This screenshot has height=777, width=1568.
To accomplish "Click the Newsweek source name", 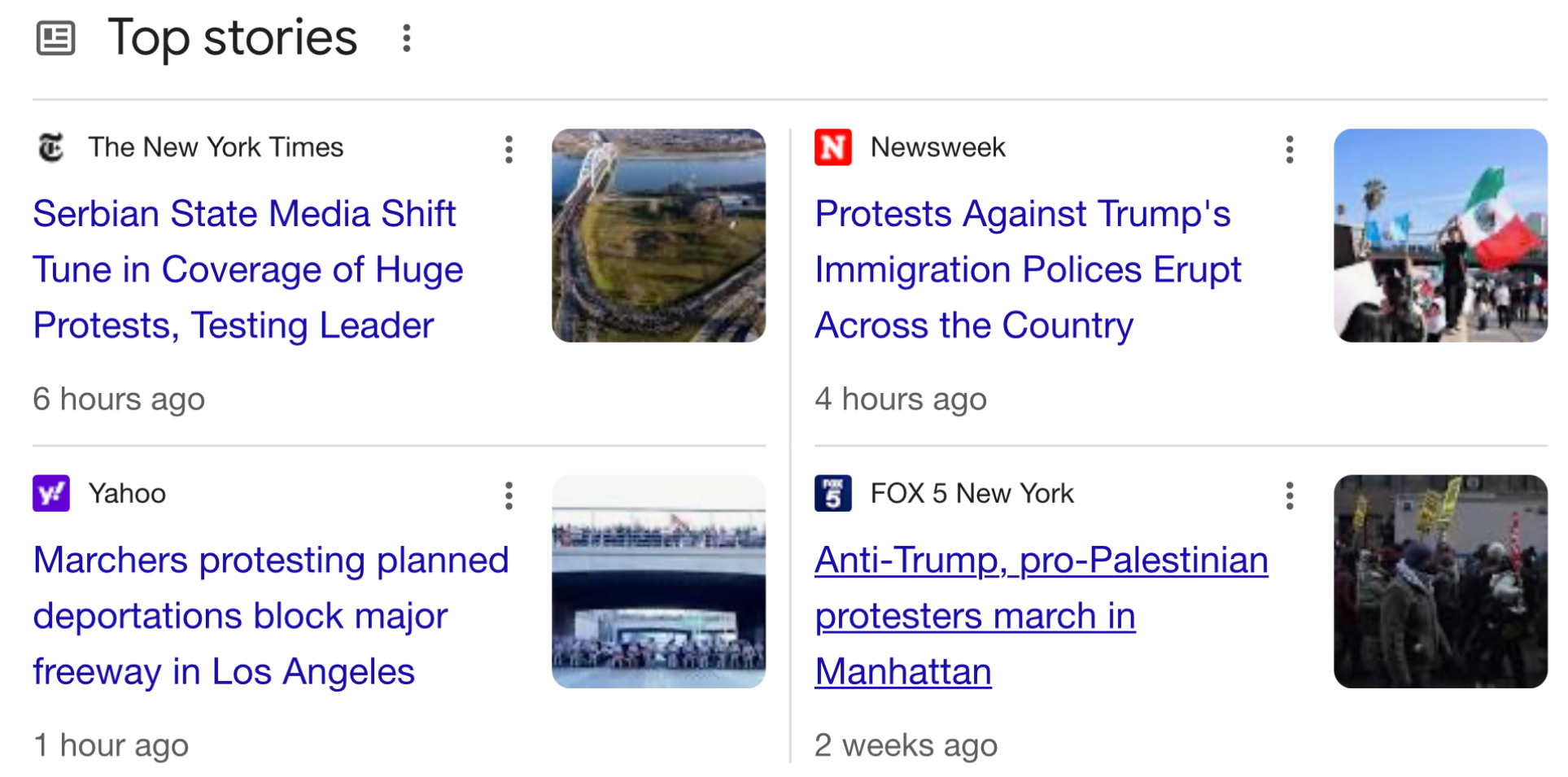I will (x=937, y=147).
